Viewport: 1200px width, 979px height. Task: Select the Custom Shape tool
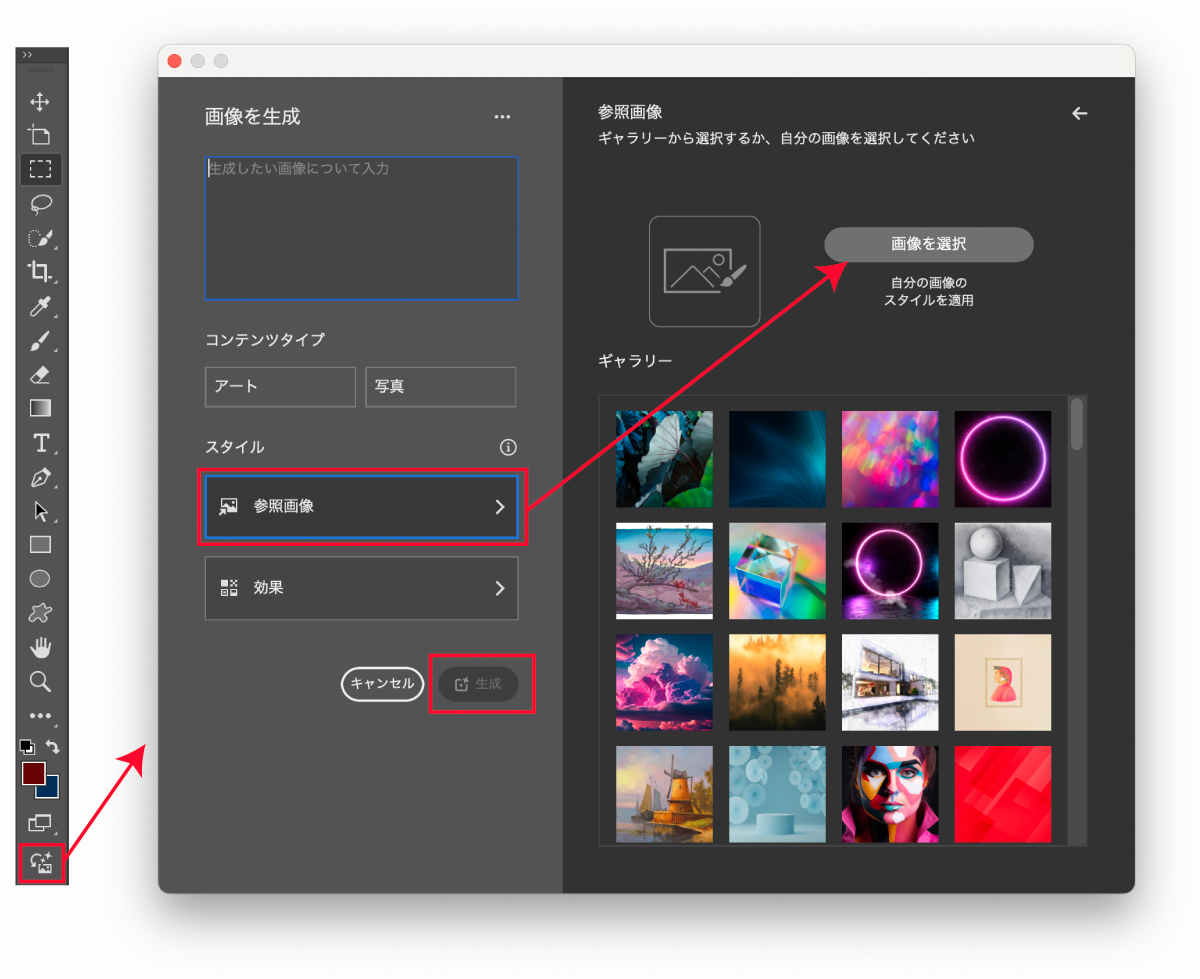click(40, 613)
